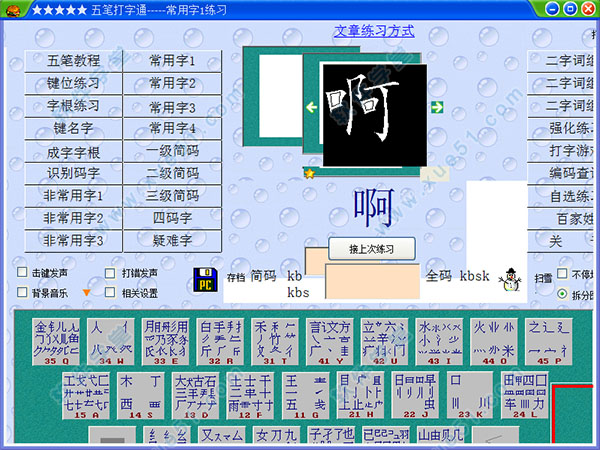
Task: Start the 非常用字1 practice
Action: click(x=73, y=196)
